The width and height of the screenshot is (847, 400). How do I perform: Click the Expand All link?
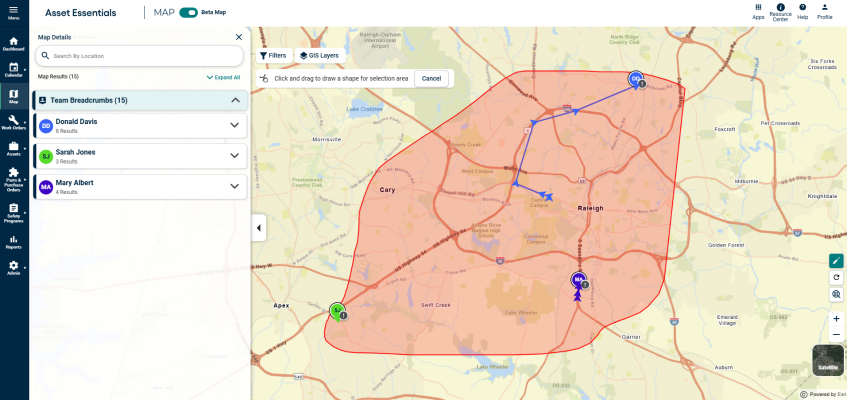coord(224,77)
